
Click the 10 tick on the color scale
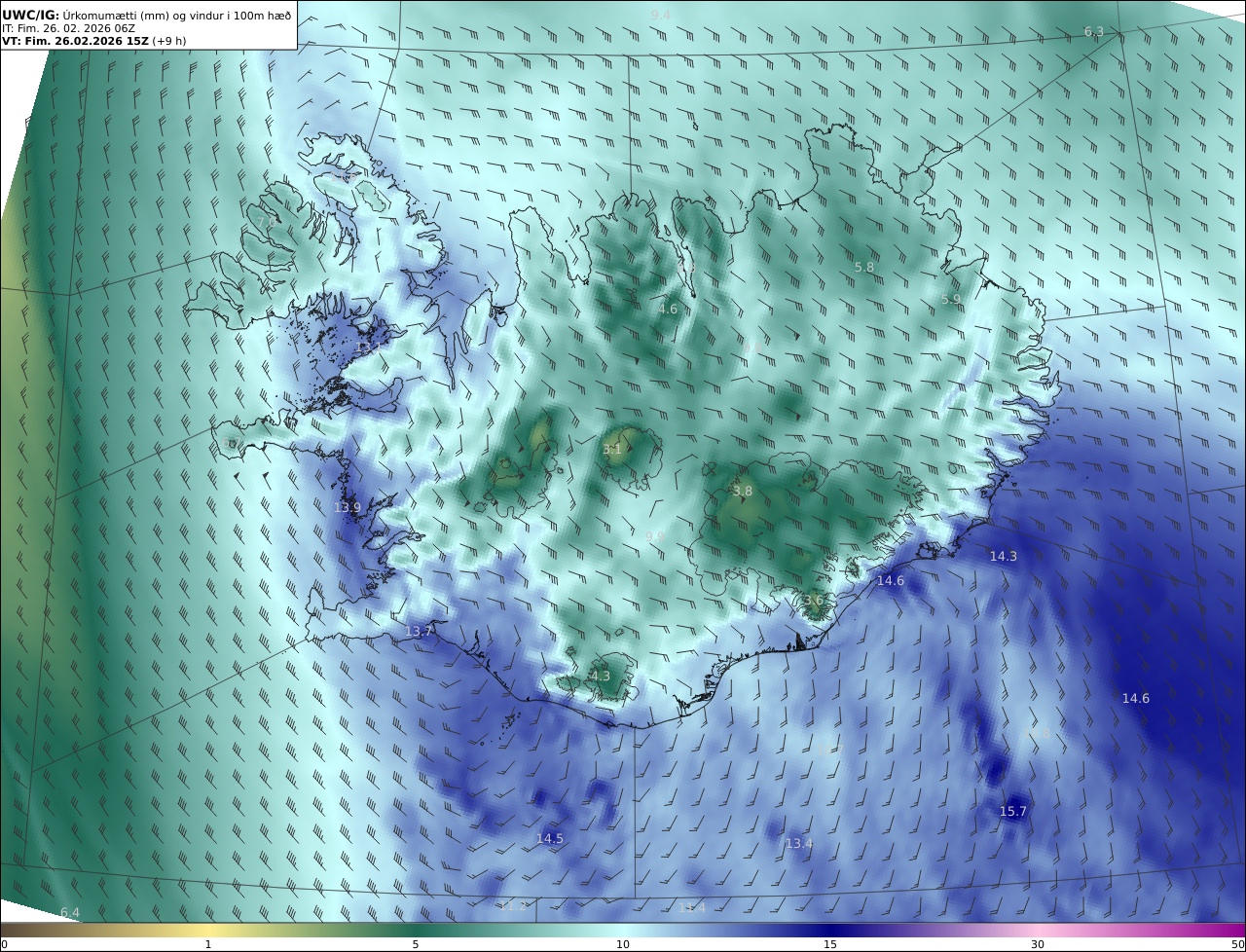[x=623, y=944]
